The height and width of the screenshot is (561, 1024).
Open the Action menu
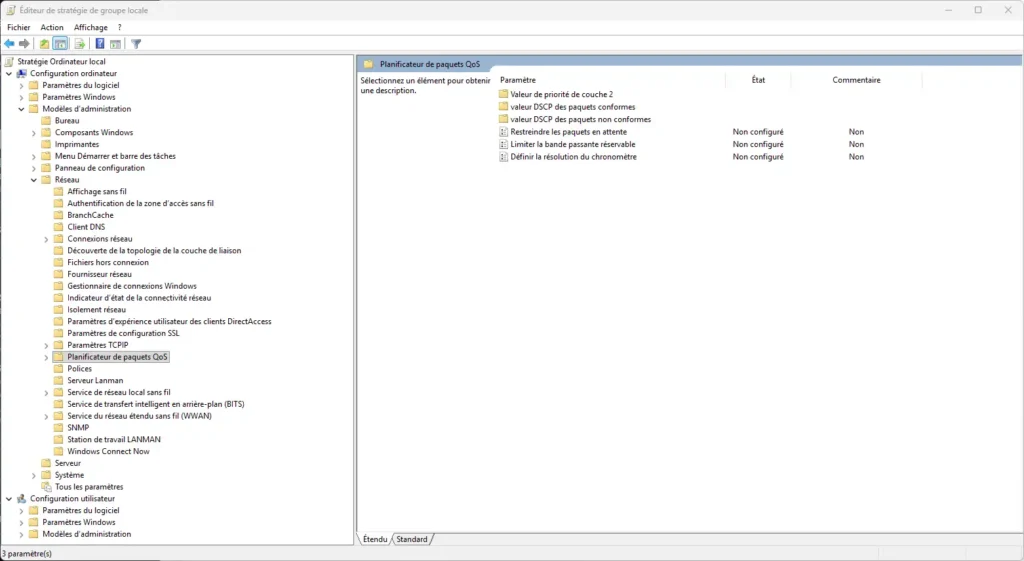[52, 27]
